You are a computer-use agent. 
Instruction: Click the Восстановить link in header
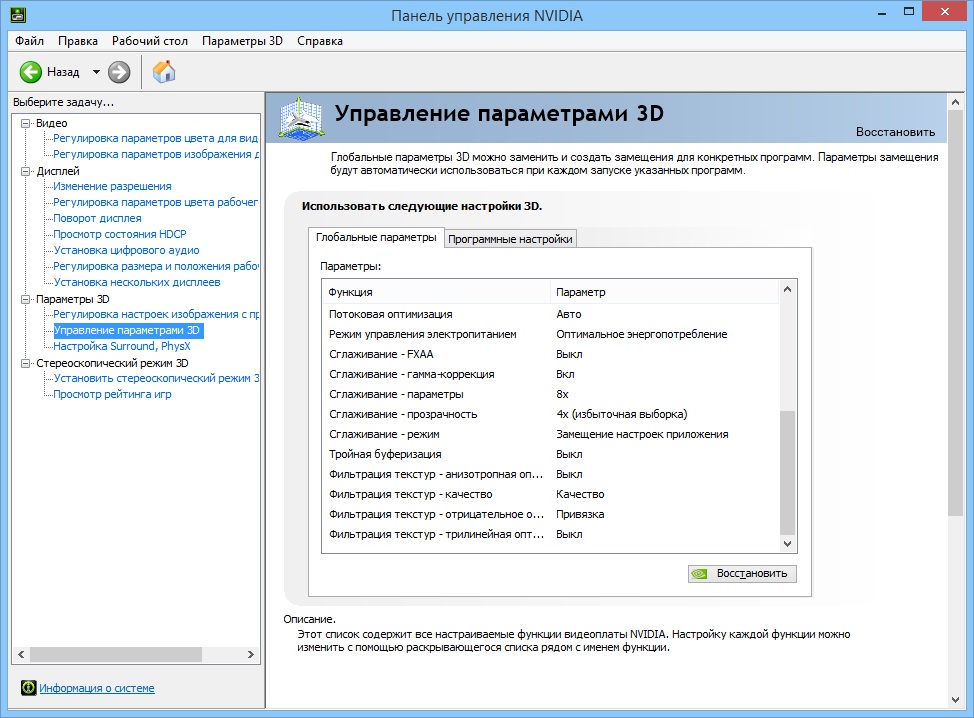point(895,132)
